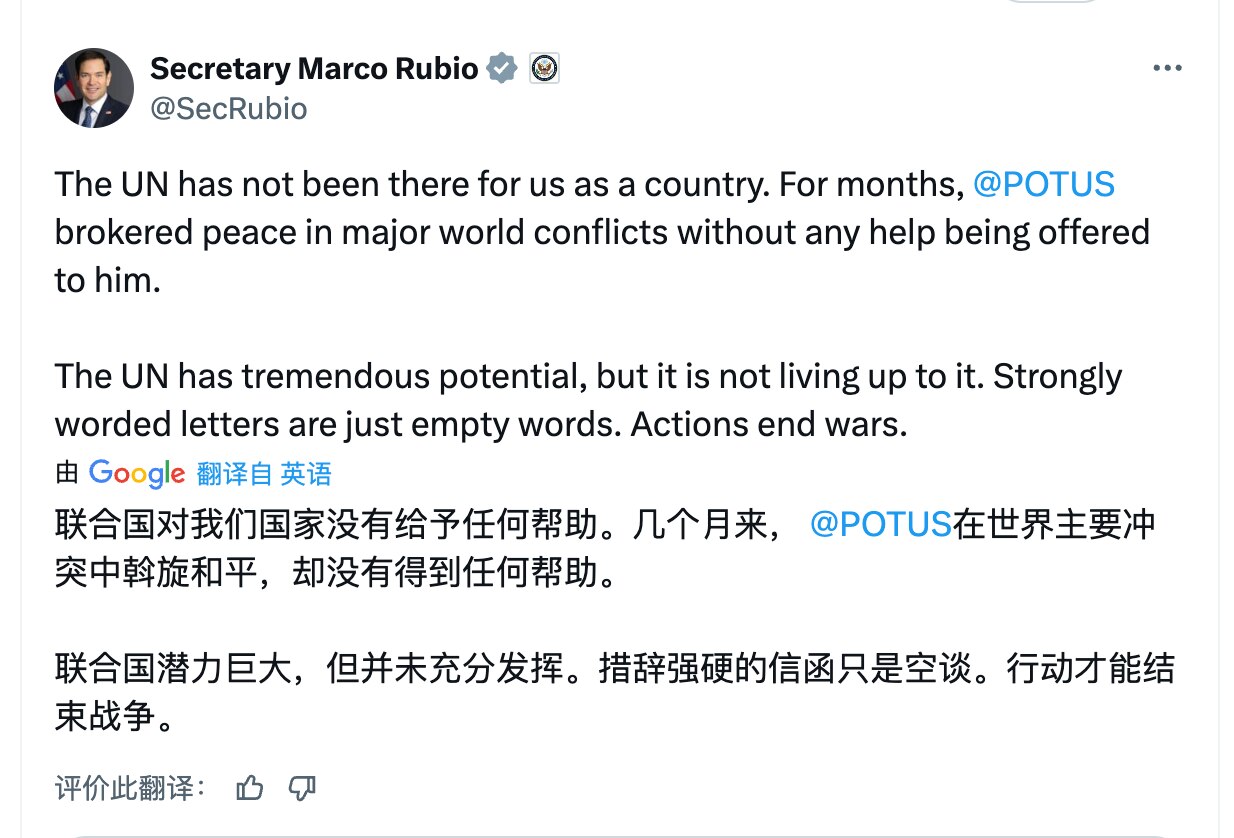Click the US government affiliation seal icon

[544, 68]
